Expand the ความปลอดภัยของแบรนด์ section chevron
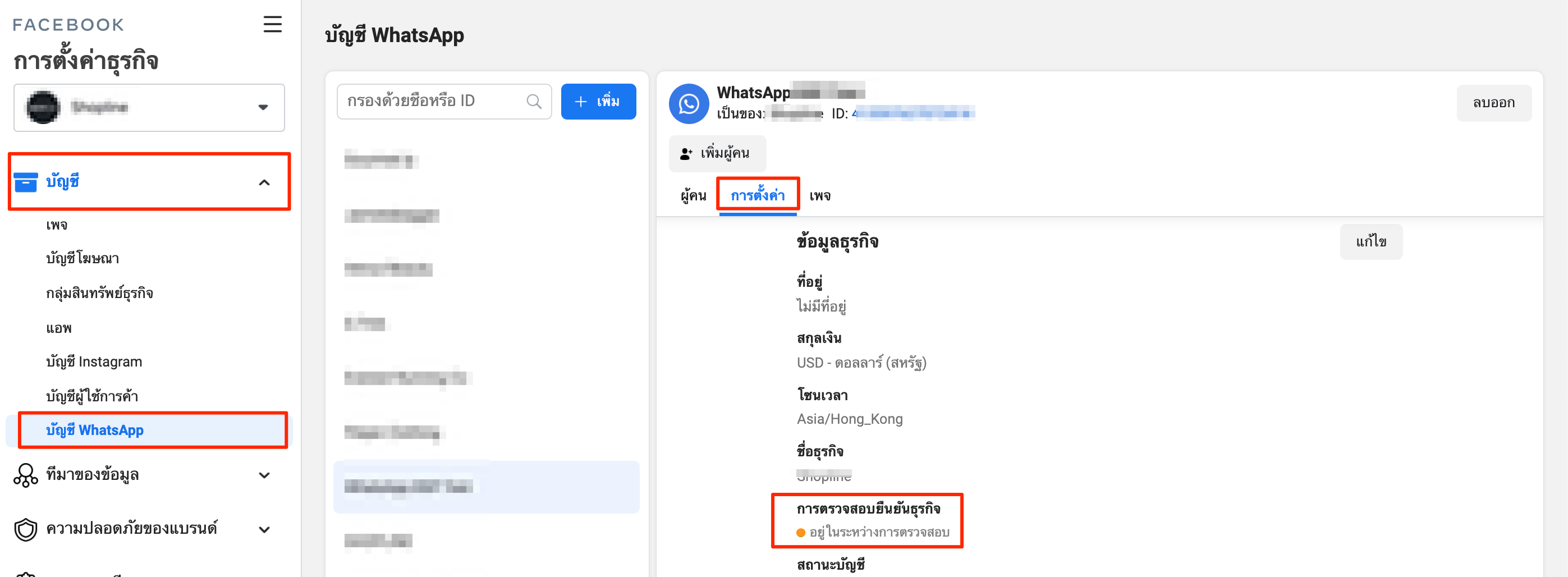 [x=264, y=529]
